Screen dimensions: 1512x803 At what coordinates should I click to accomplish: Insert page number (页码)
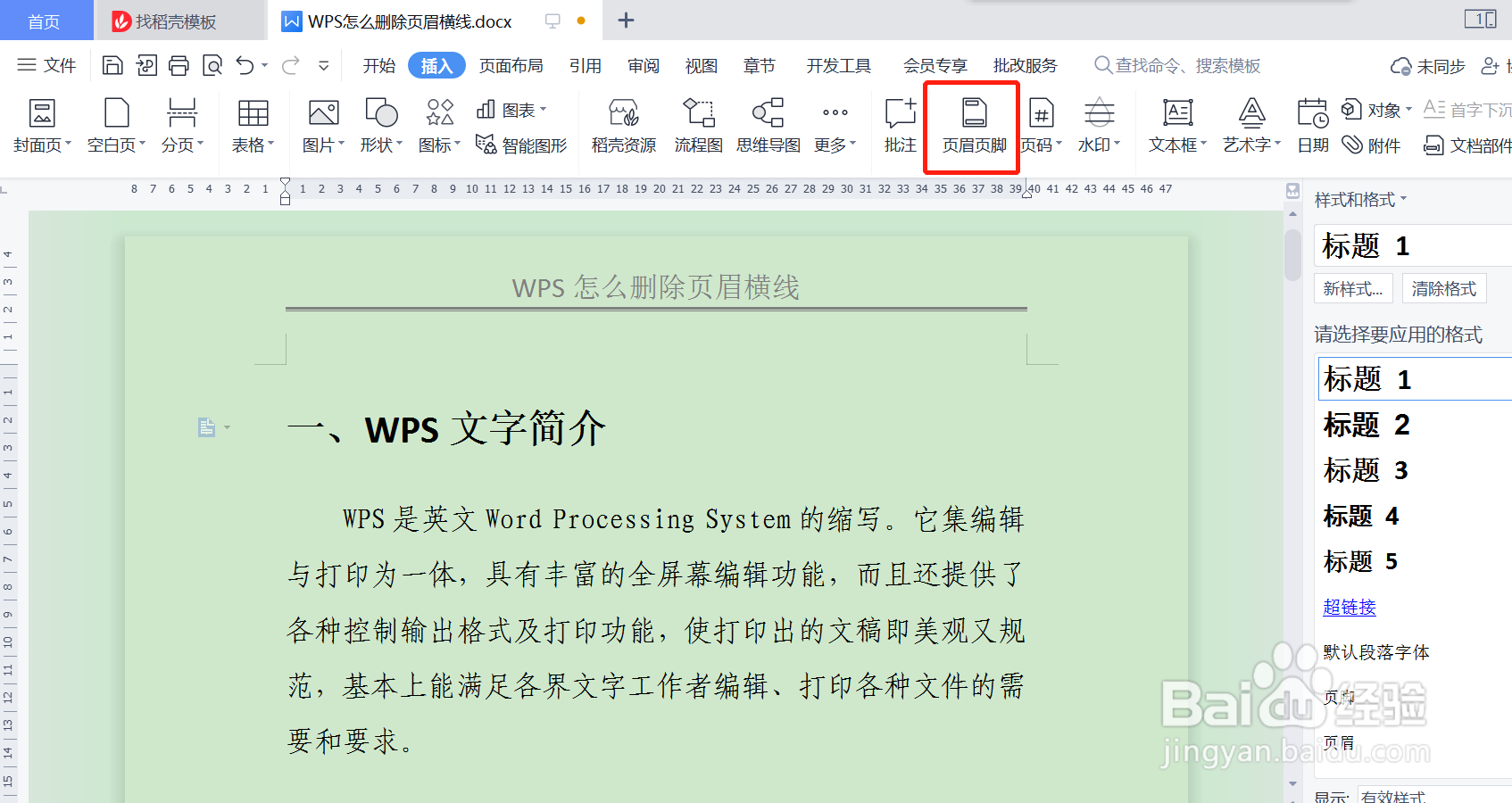pos(1041,126)
